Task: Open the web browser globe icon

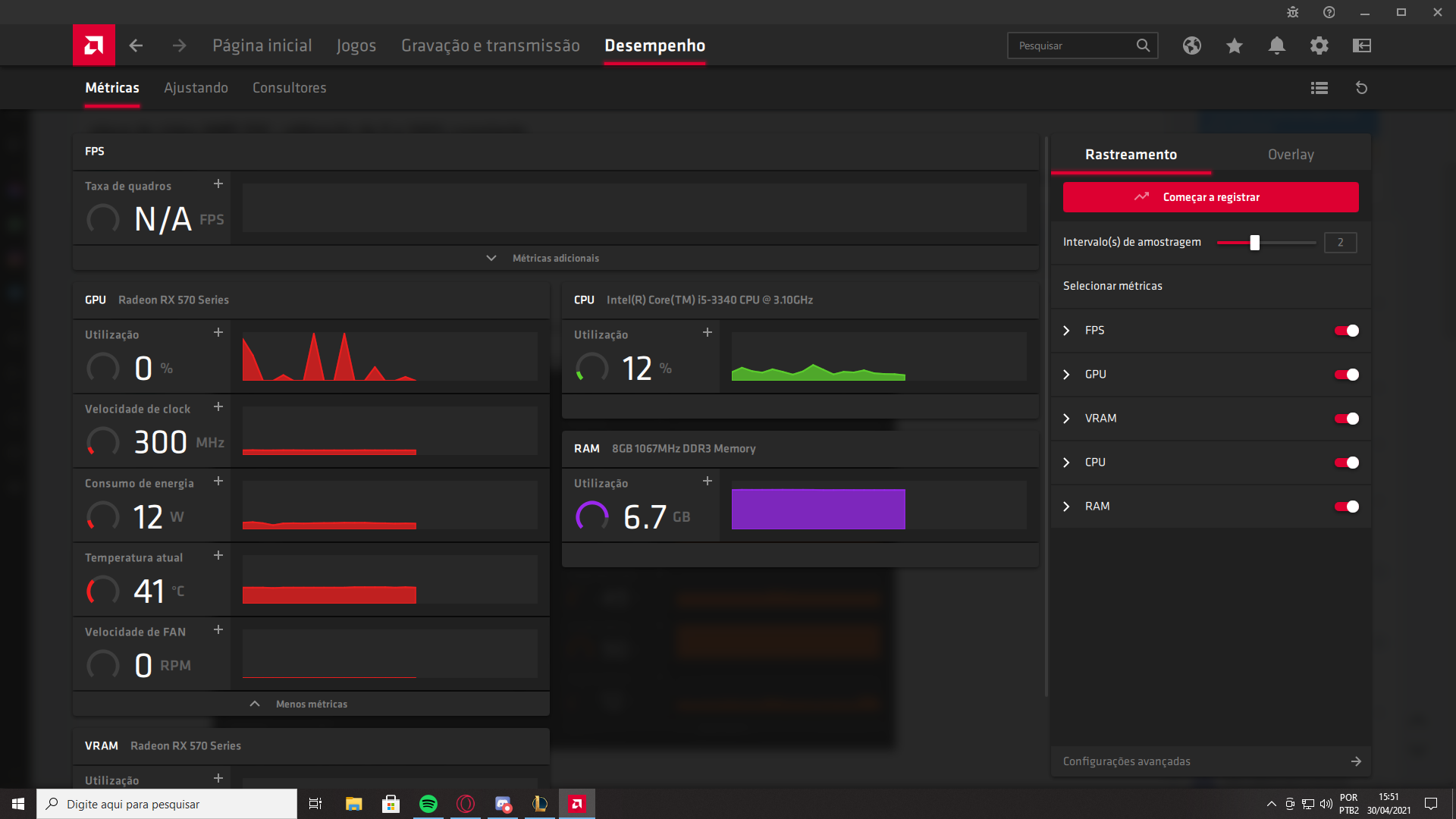Action: coord(1192,45)
